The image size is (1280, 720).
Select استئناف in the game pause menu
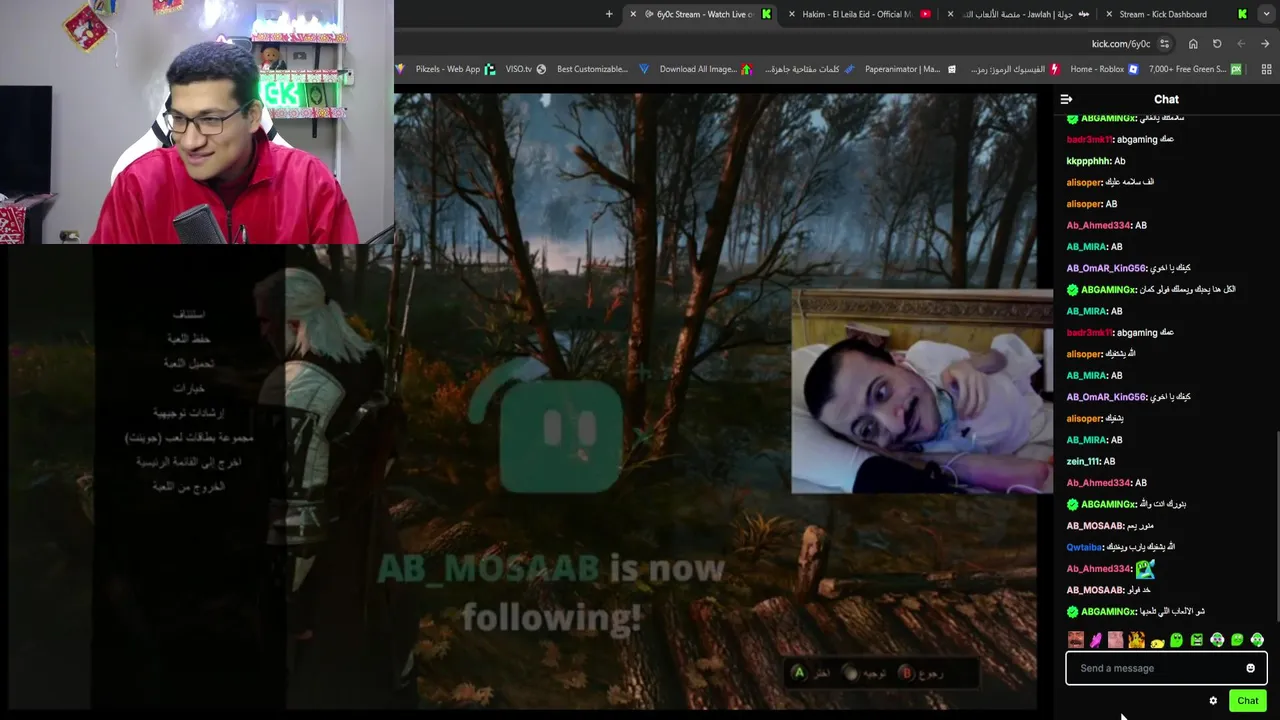point(188,314)
